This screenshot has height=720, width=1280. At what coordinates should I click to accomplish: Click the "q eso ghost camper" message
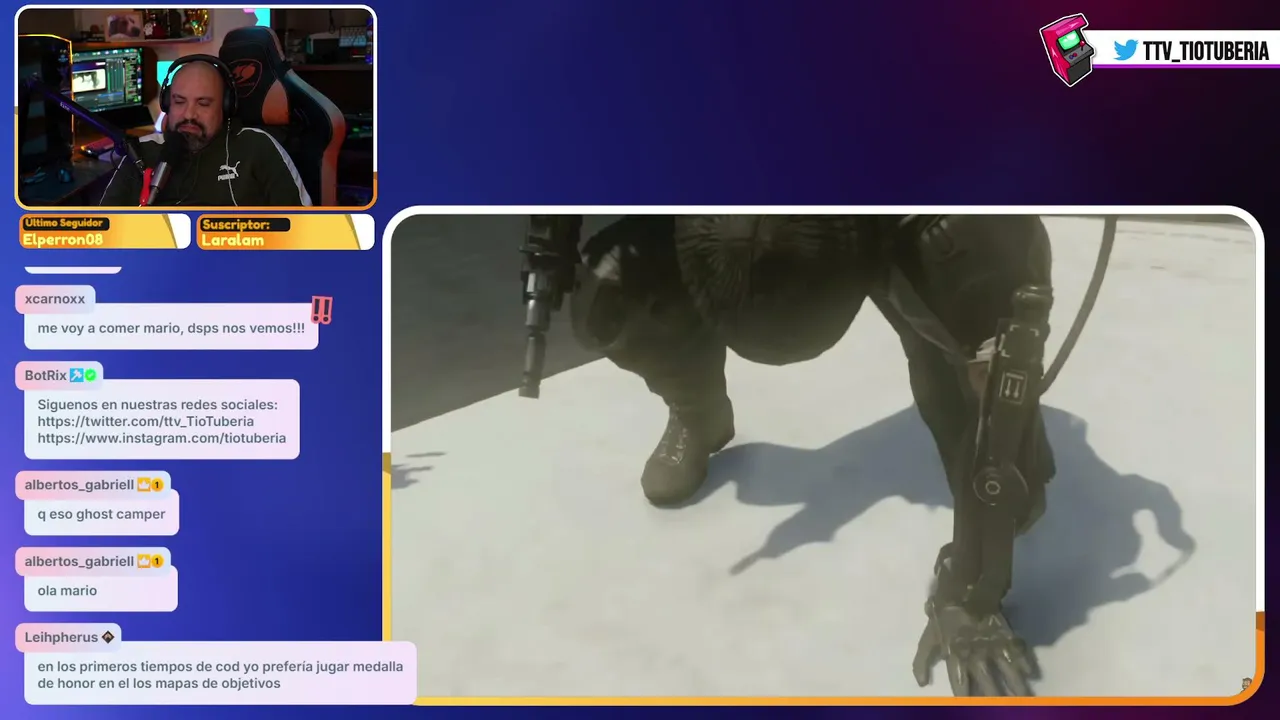(x=101, y=514)
